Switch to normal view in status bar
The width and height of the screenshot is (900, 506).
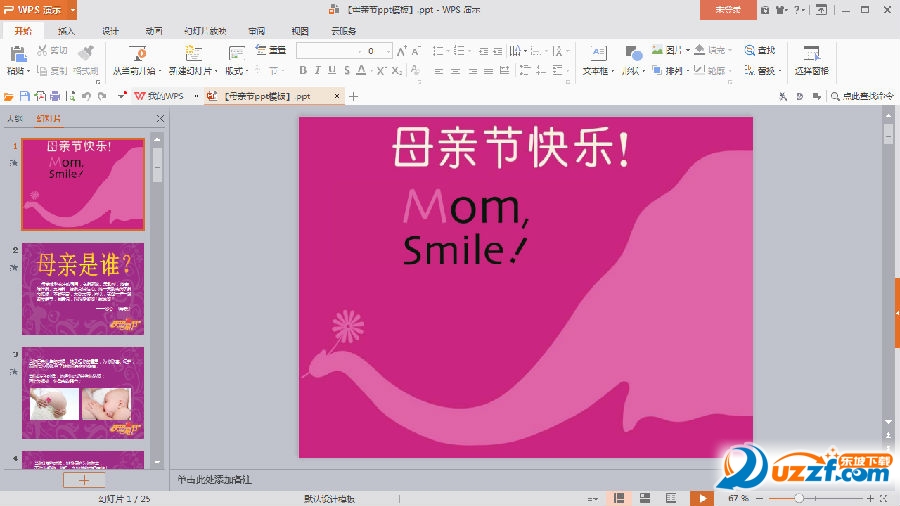(x=619, y=498)
